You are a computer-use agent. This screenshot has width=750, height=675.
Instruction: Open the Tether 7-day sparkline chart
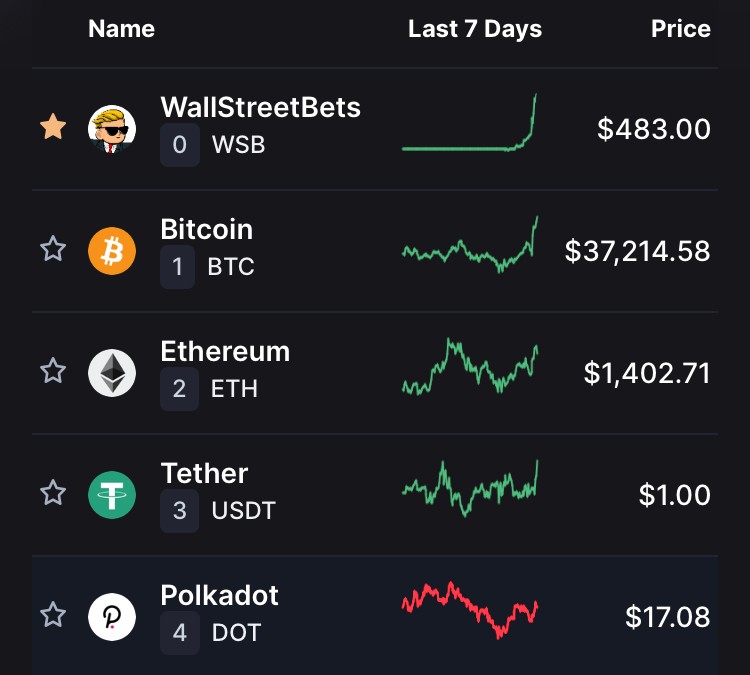pos(470,488)
